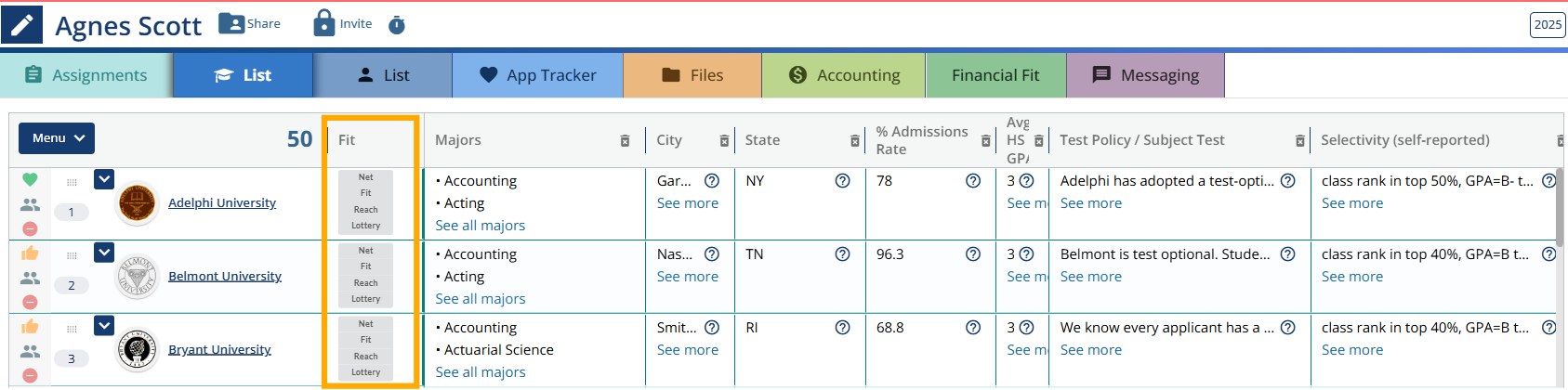Remove the State column with trash icon
1568x390 pixels.
pyautogui.click(x=855, y=141)
